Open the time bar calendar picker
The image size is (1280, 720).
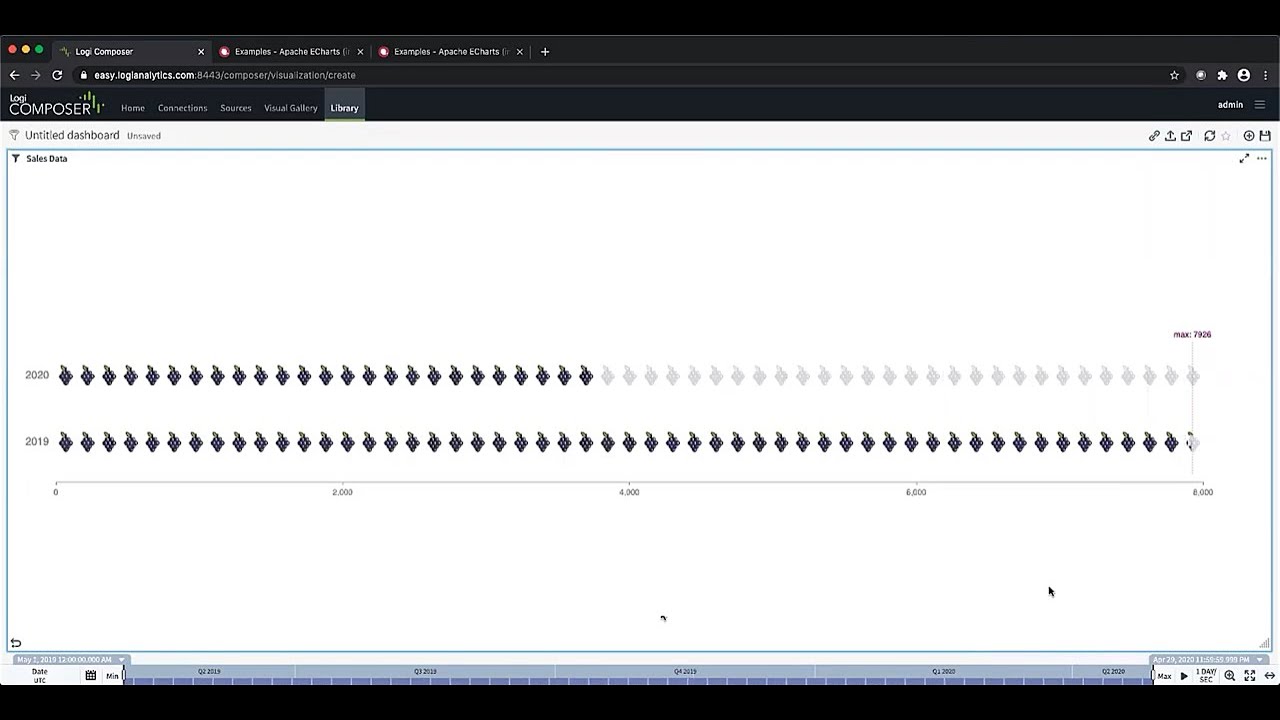pyautogui.click(x=90, y=676)
